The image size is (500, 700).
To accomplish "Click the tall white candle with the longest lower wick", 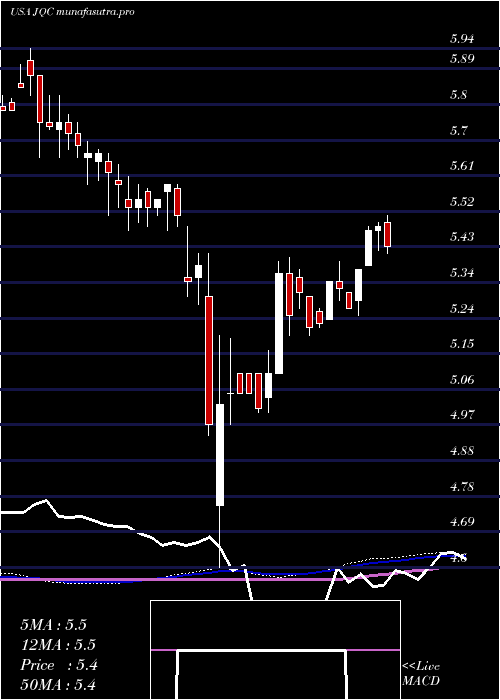I will [220, 451].
